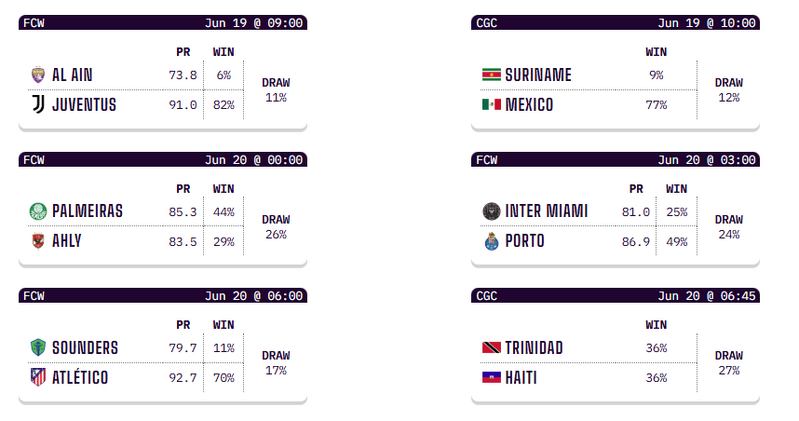Click the Sounders club crest icon

point(38,347)
